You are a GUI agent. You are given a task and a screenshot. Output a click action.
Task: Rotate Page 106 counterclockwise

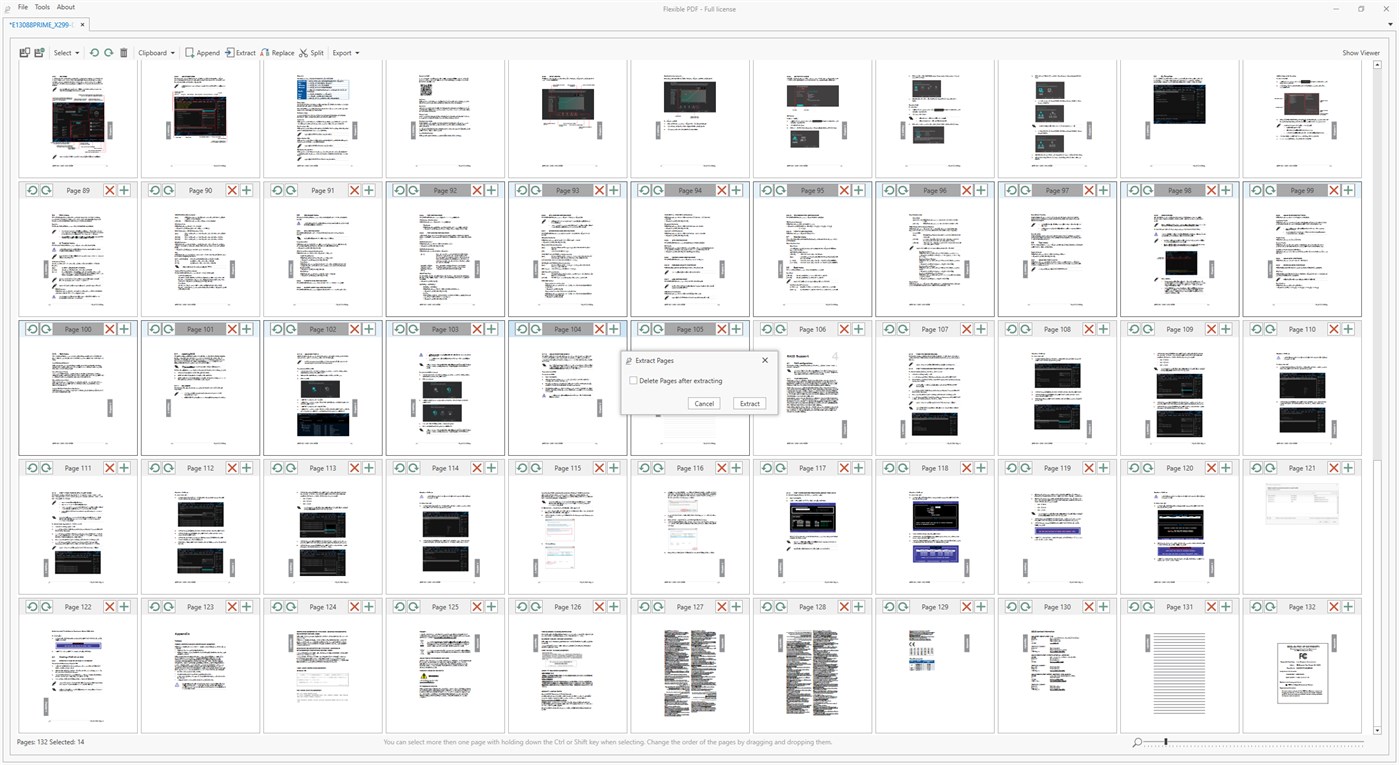[766, 328]
